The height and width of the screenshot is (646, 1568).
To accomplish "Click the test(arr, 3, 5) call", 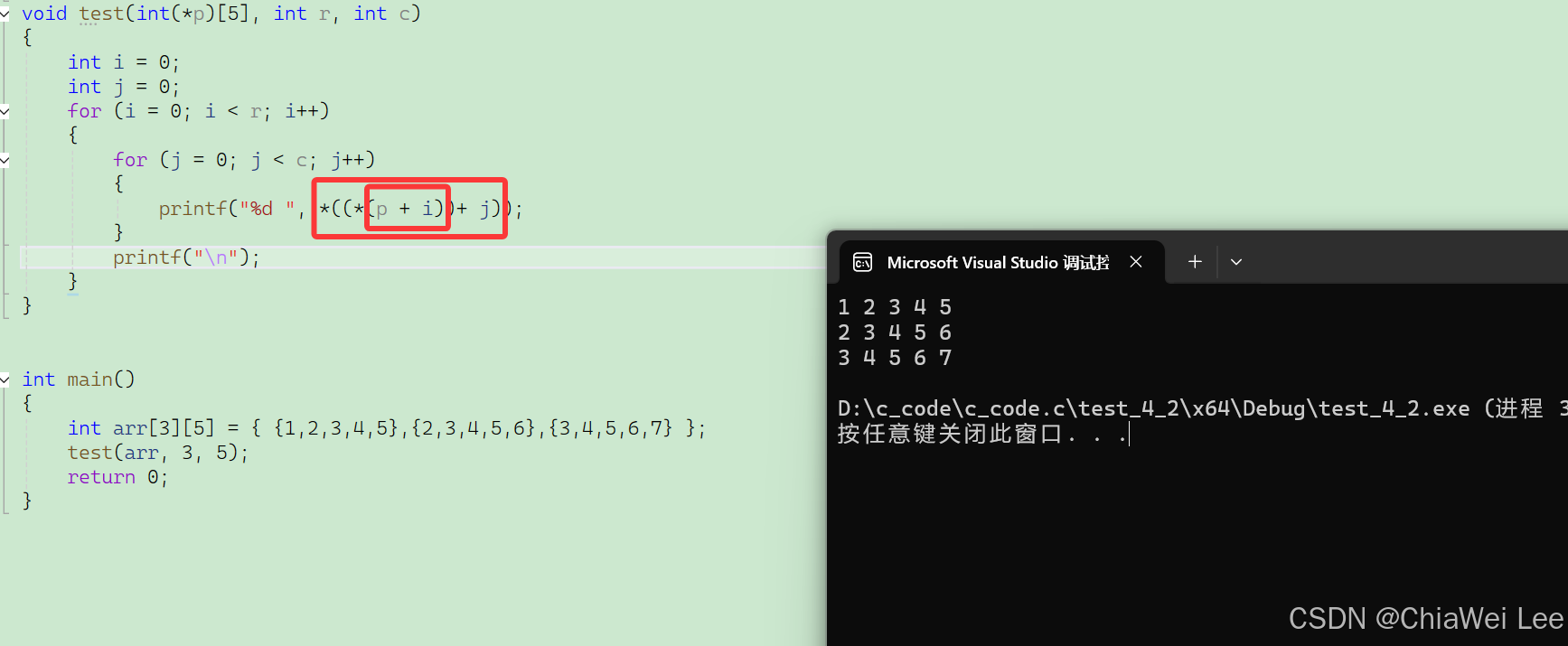I will click(x=157, y=453).
